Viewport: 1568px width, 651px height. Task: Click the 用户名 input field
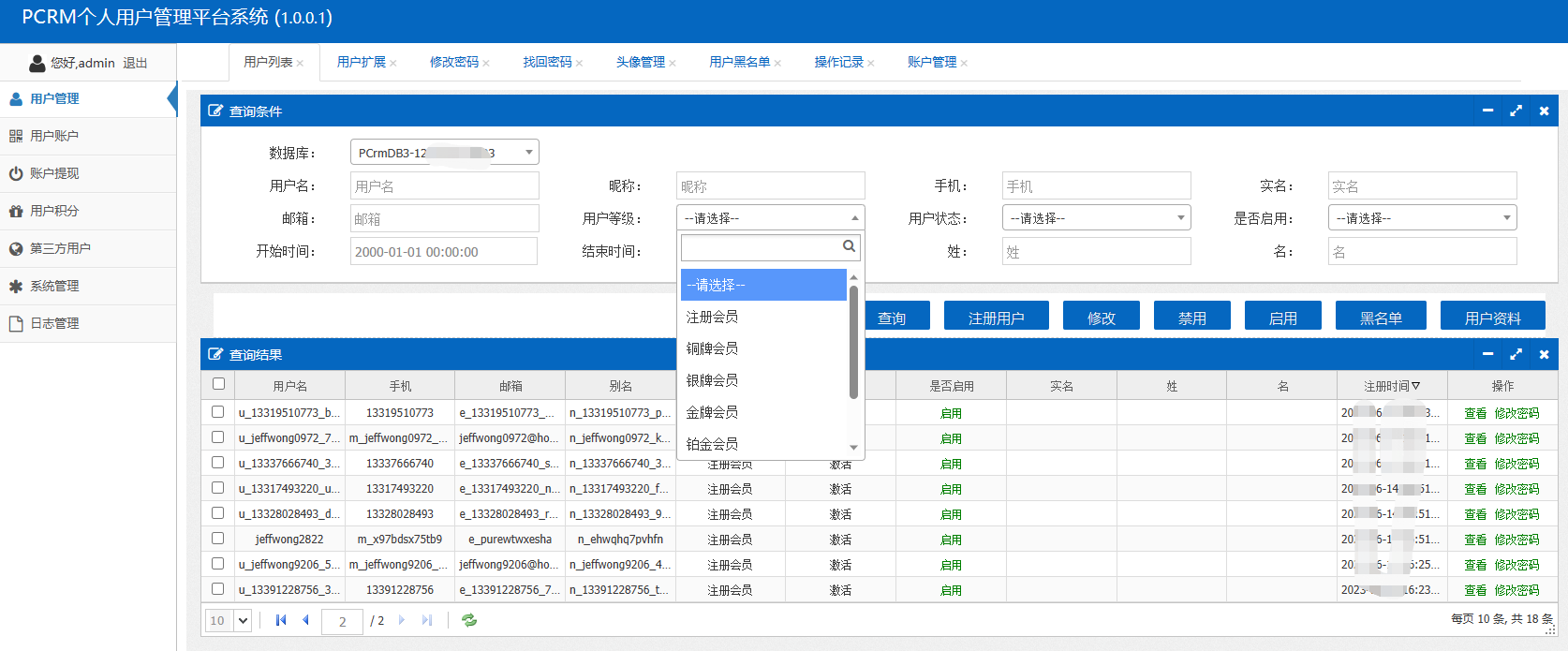click(x=444, y=185)
